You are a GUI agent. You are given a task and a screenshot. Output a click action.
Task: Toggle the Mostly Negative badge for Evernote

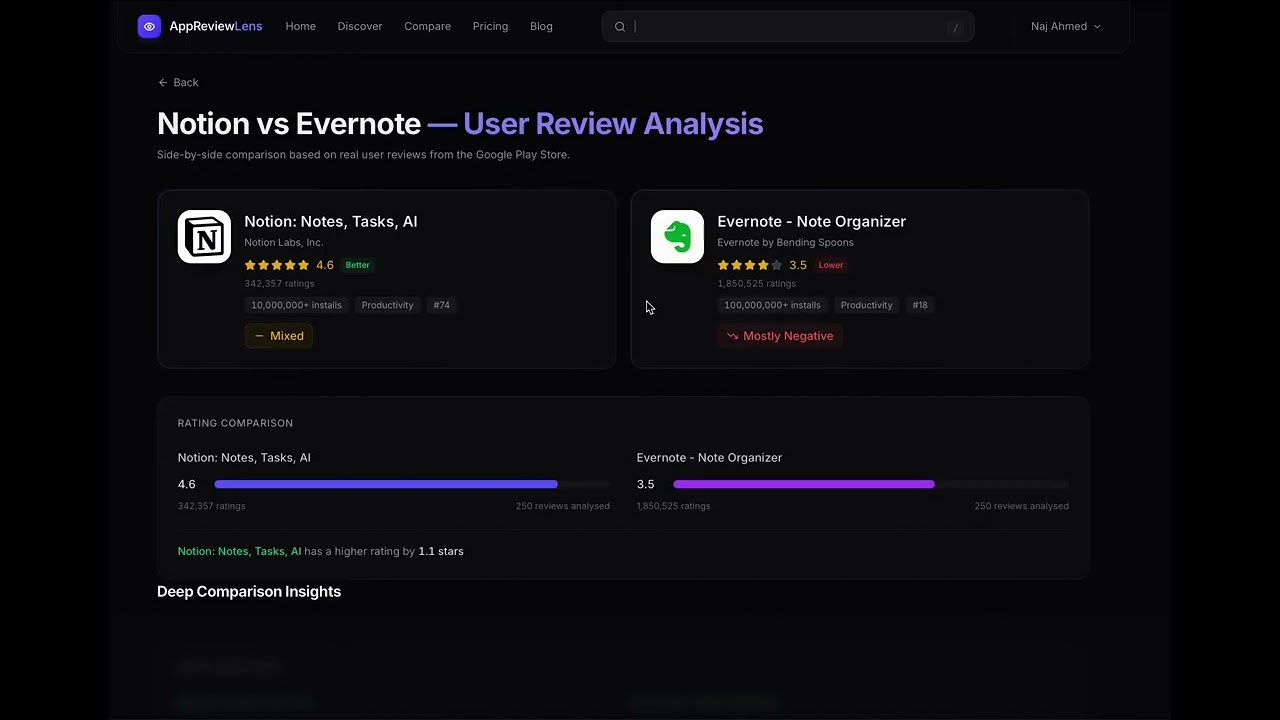[780, 336]
